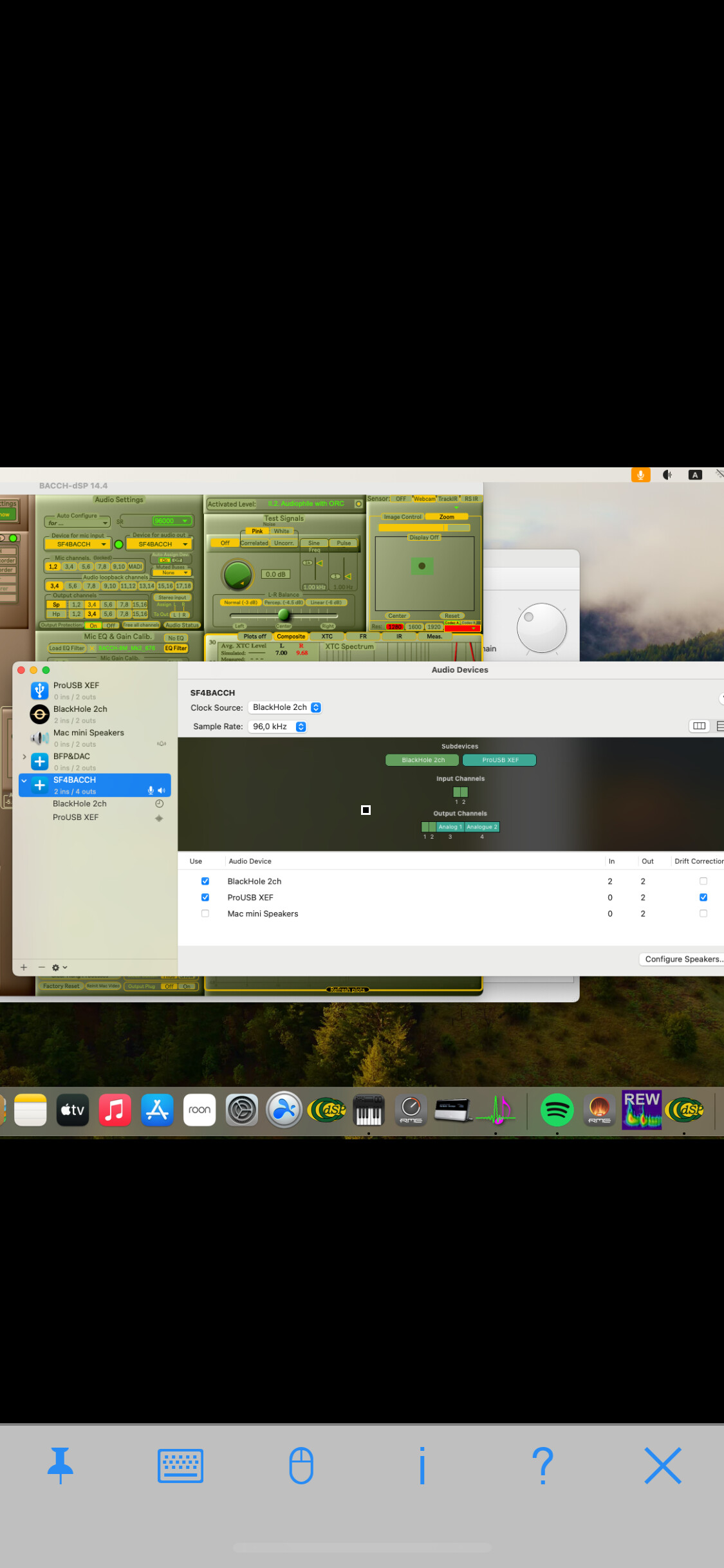
Task: Switch to XTC plot tab in BACCH
Action: 327,637
